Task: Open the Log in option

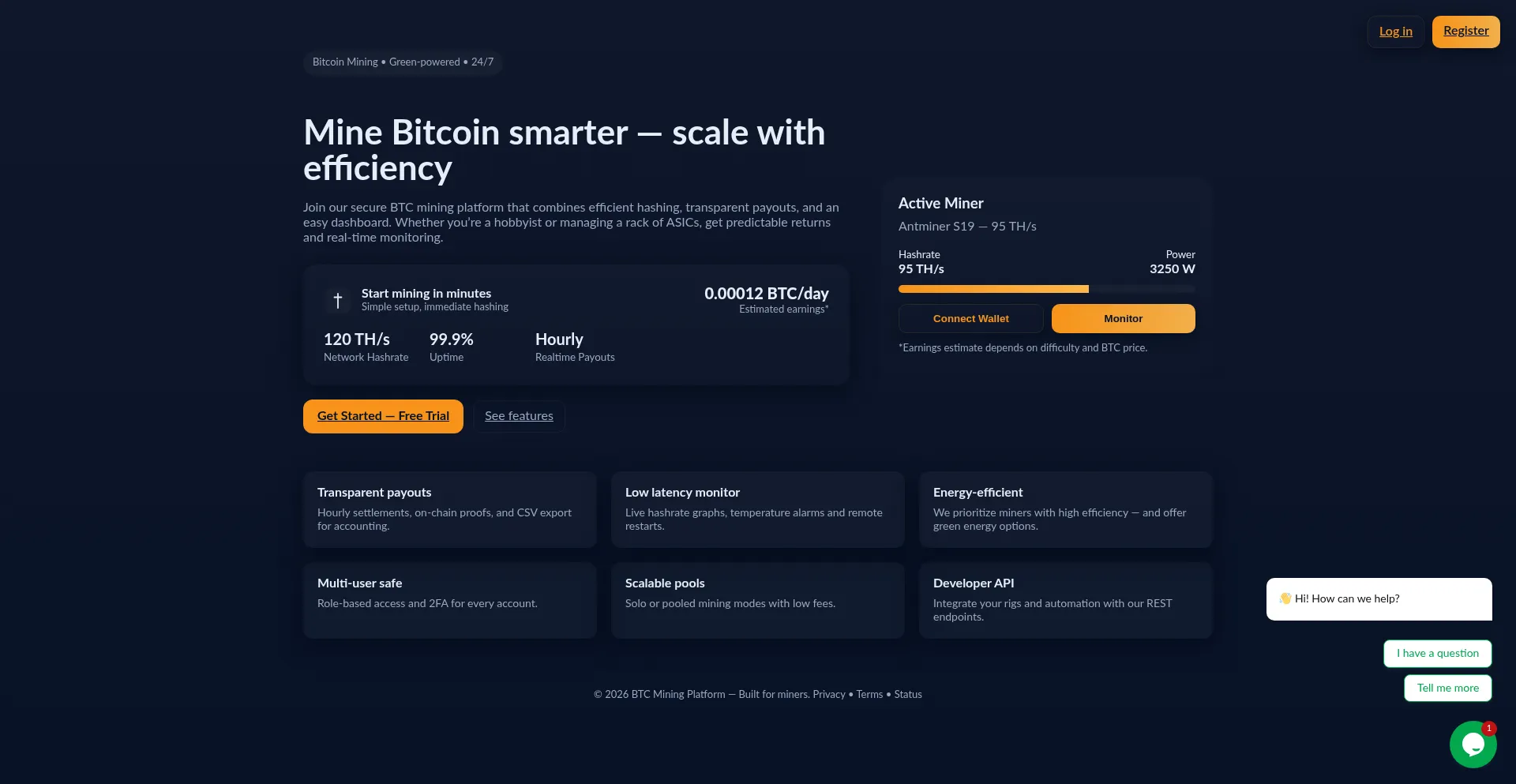Action: pos(1395,31)
